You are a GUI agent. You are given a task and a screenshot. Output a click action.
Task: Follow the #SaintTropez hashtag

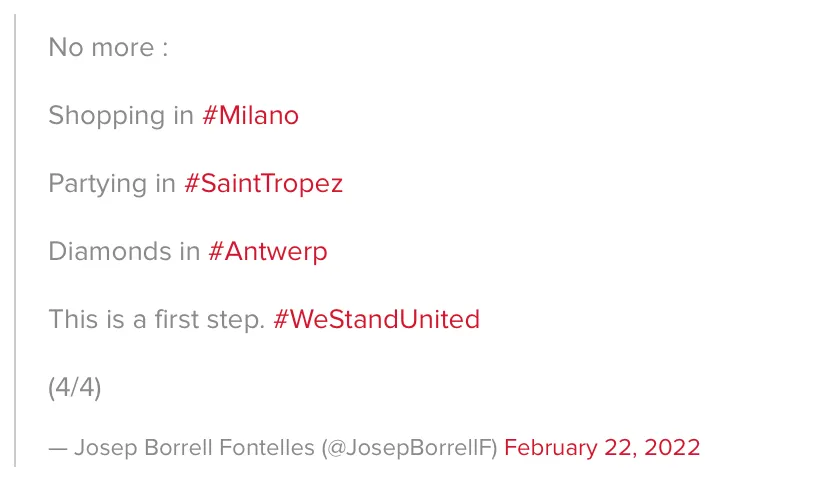tap(263, 183)
